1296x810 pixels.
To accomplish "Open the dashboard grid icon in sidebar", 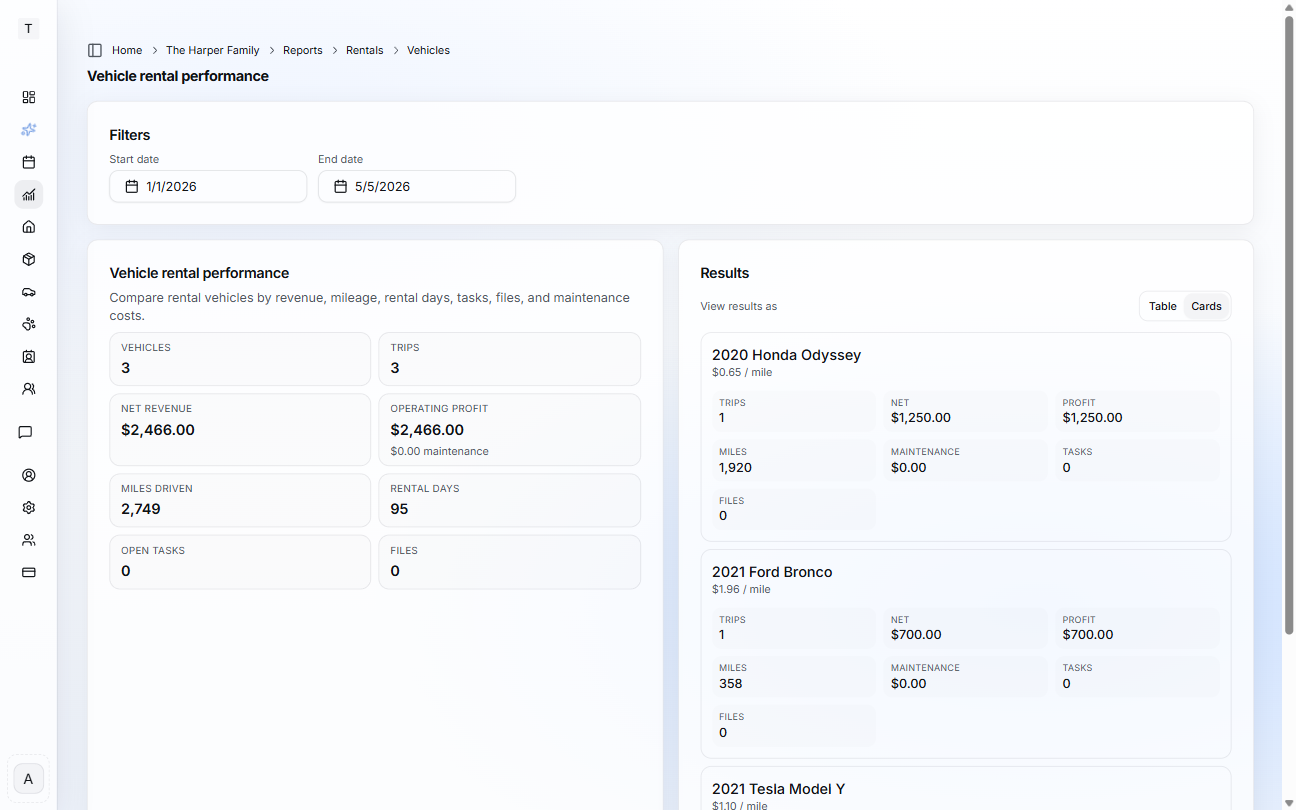I will click(x=29, y=97).
